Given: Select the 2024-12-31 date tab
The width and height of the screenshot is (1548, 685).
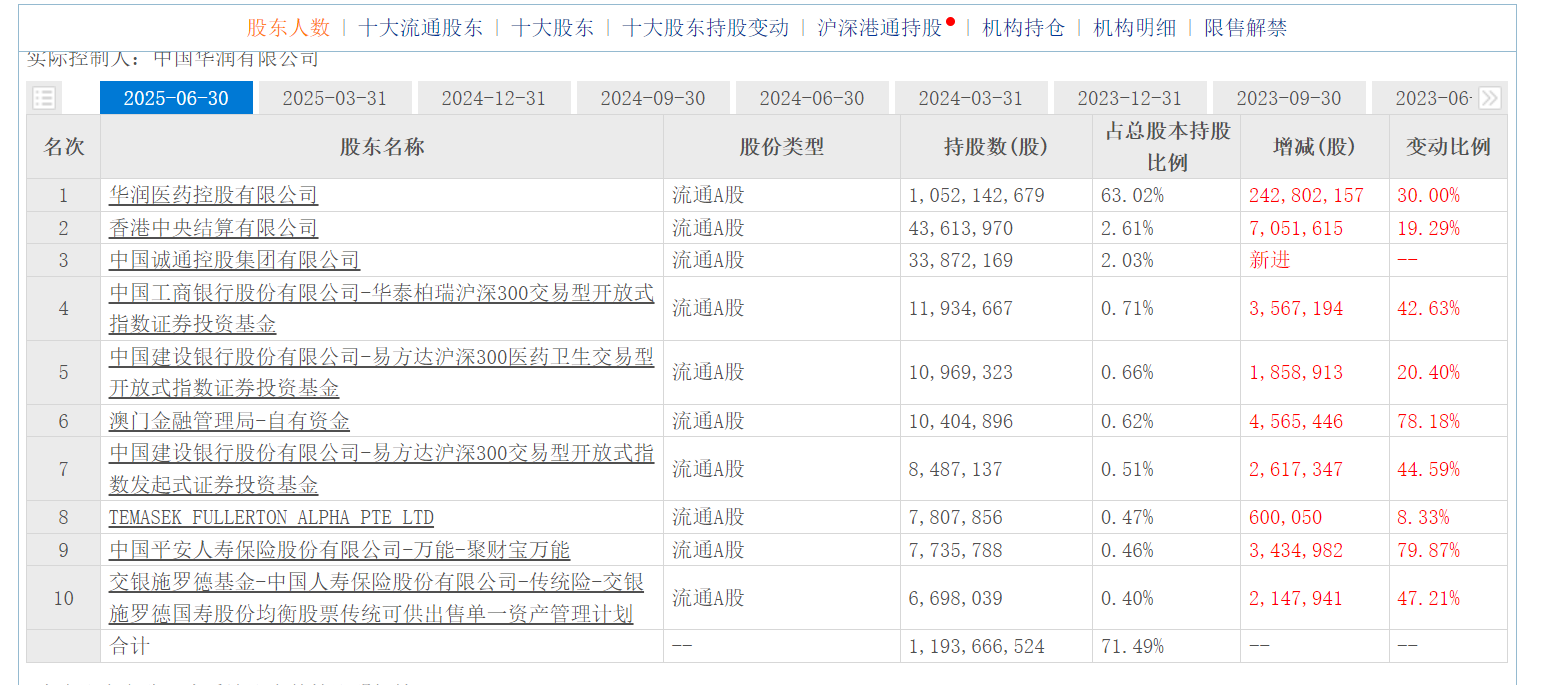Looking at the screenshot, I should point(494,98).
